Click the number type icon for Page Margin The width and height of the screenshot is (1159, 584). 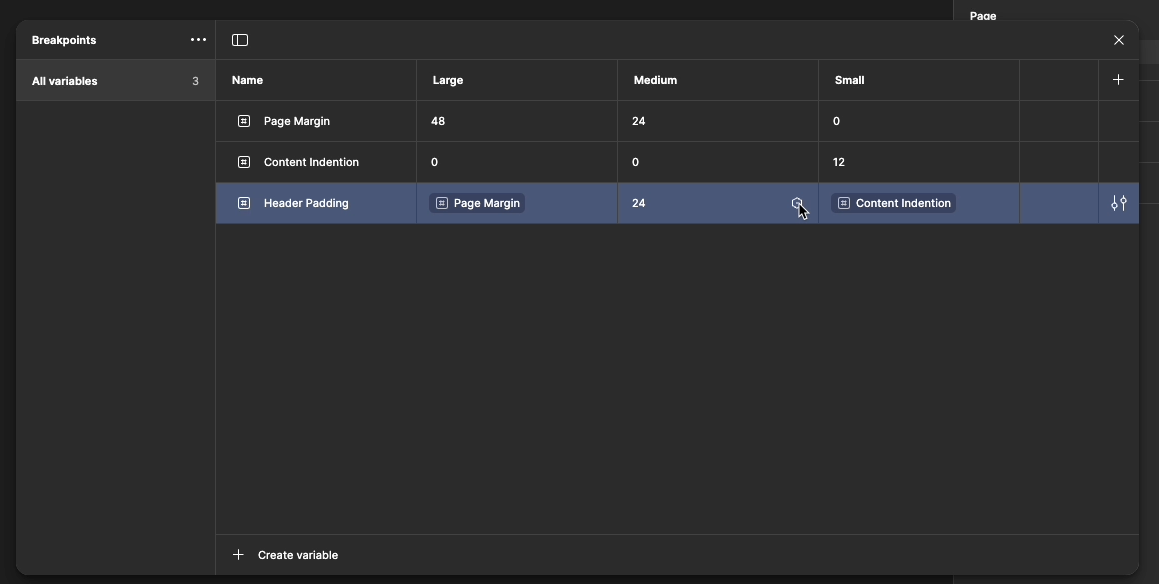[244, 121]
